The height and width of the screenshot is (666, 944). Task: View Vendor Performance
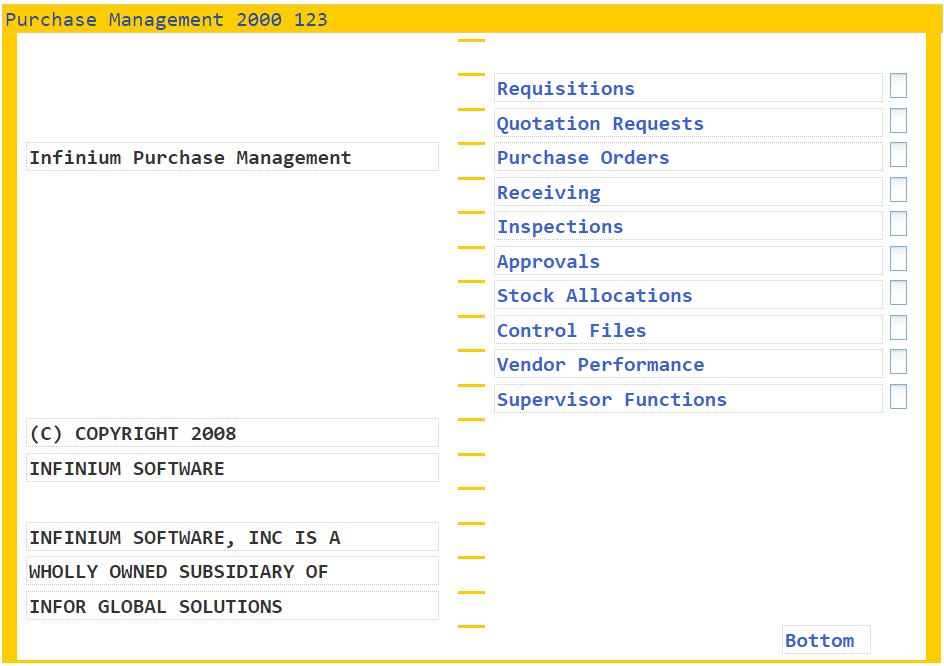click(688, 365)
